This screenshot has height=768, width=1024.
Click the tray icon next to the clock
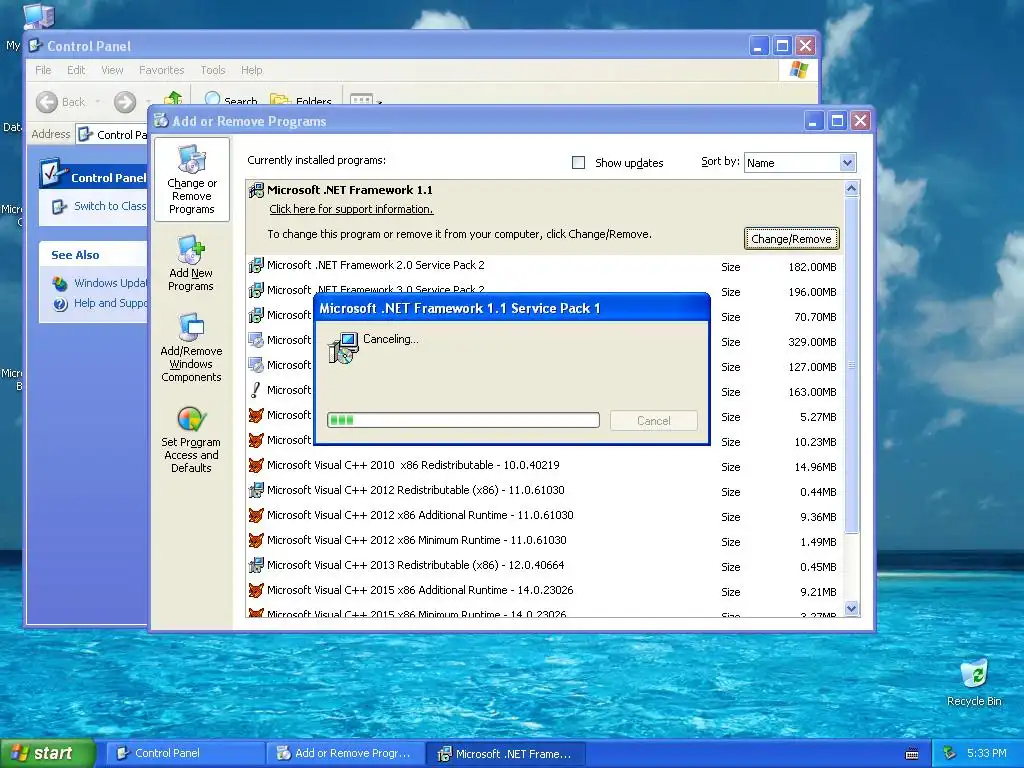point(950,754)
